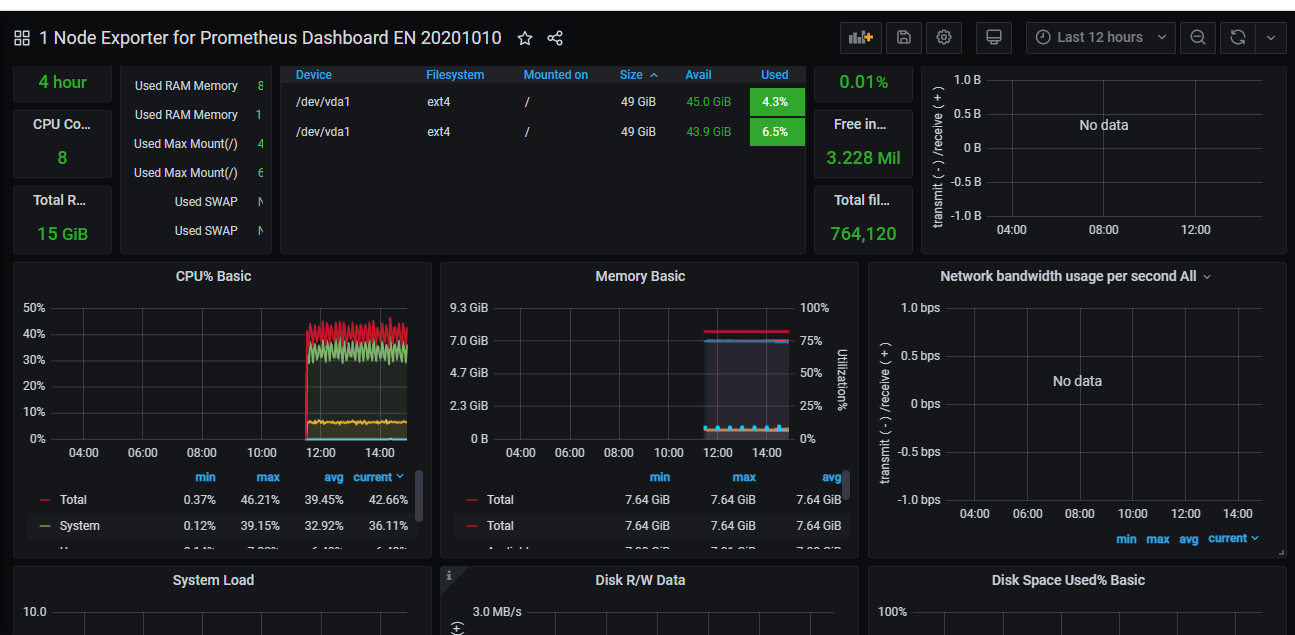Screen dimensions: 1295x635
Task: Click the 36.11% current System value
Action: (388, 526)
